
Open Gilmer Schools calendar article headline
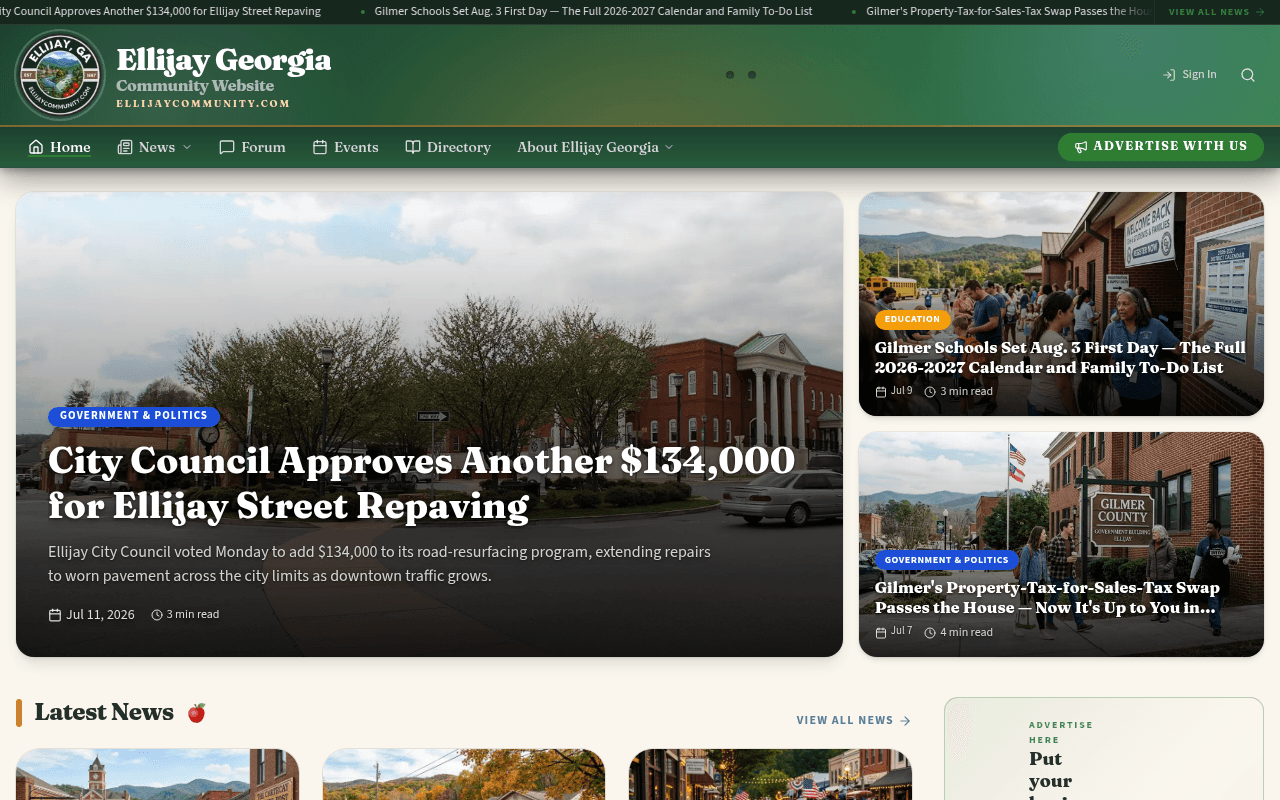pyautogui.click(x=1060, y=357)
